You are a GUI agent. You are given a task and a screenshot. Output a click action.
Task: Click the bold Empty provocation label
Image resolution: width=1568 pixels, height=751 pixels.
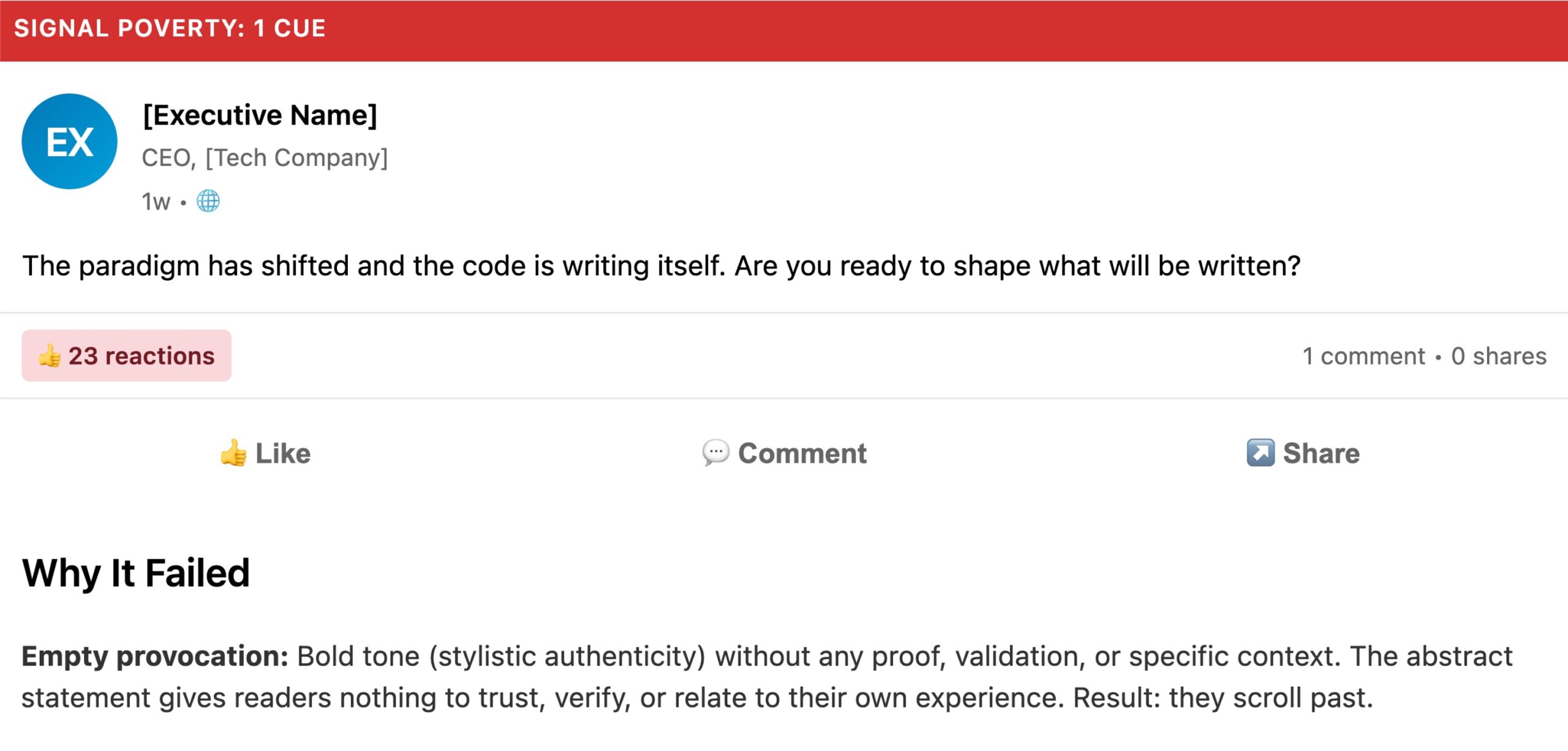click(155, 657)
